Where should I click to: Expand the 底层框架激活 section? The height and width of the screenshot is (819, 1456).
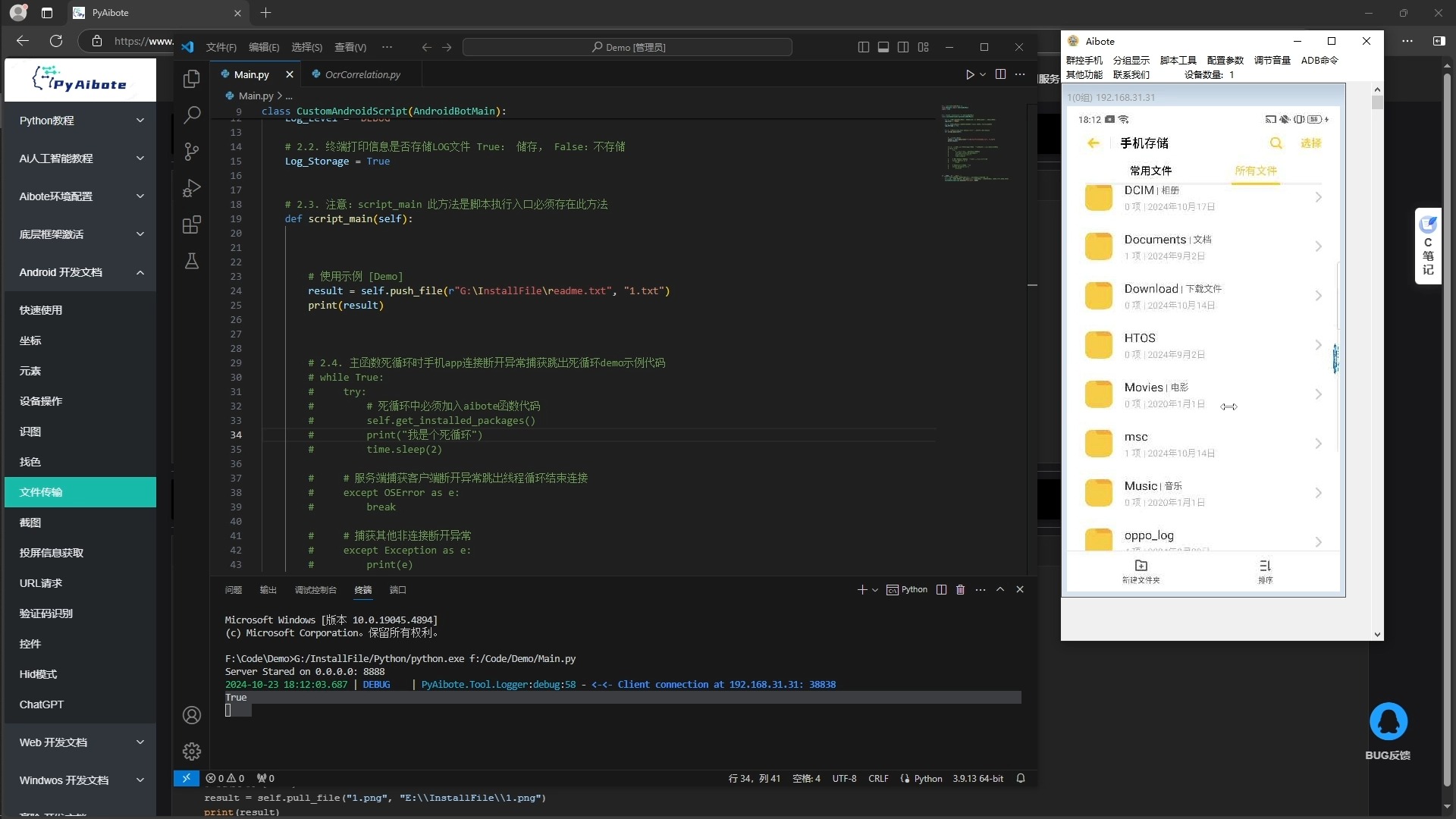point(80,234)
